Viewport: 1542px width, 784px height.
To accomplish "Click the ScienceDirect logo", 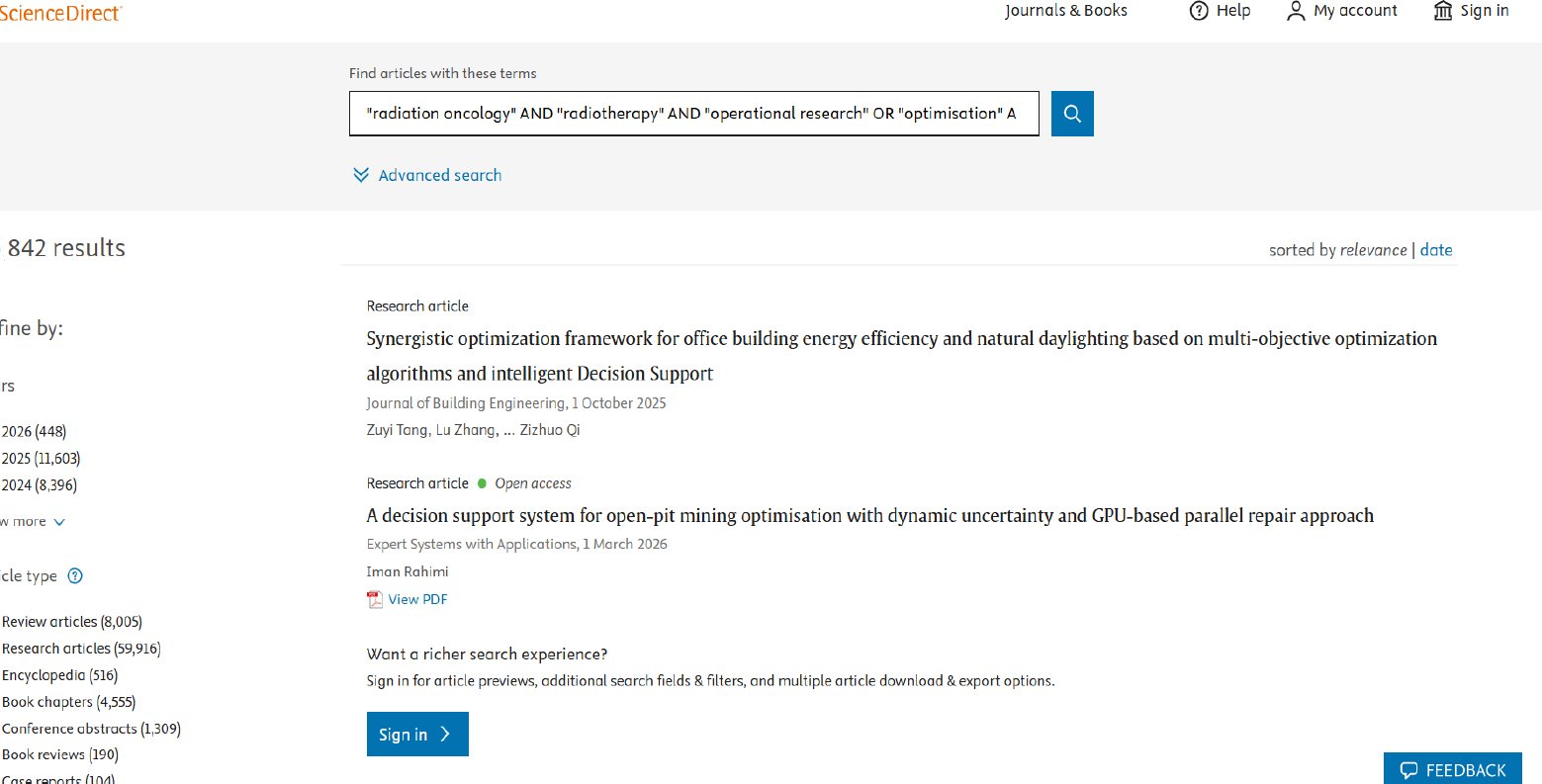I will click(x=60, y=11).
